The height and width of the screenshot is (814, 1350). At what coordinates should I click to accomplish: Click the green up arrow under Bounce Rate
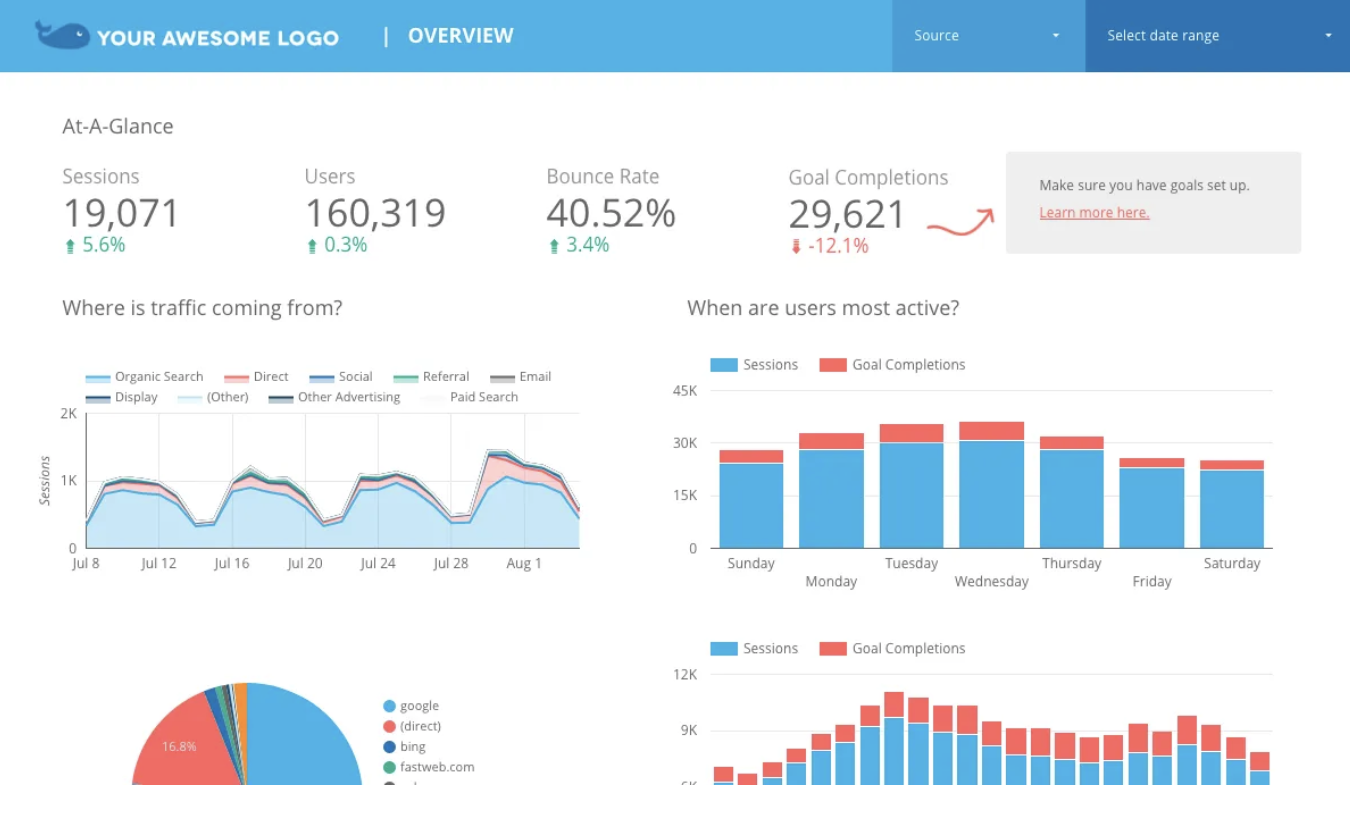(x=554, y=246)
